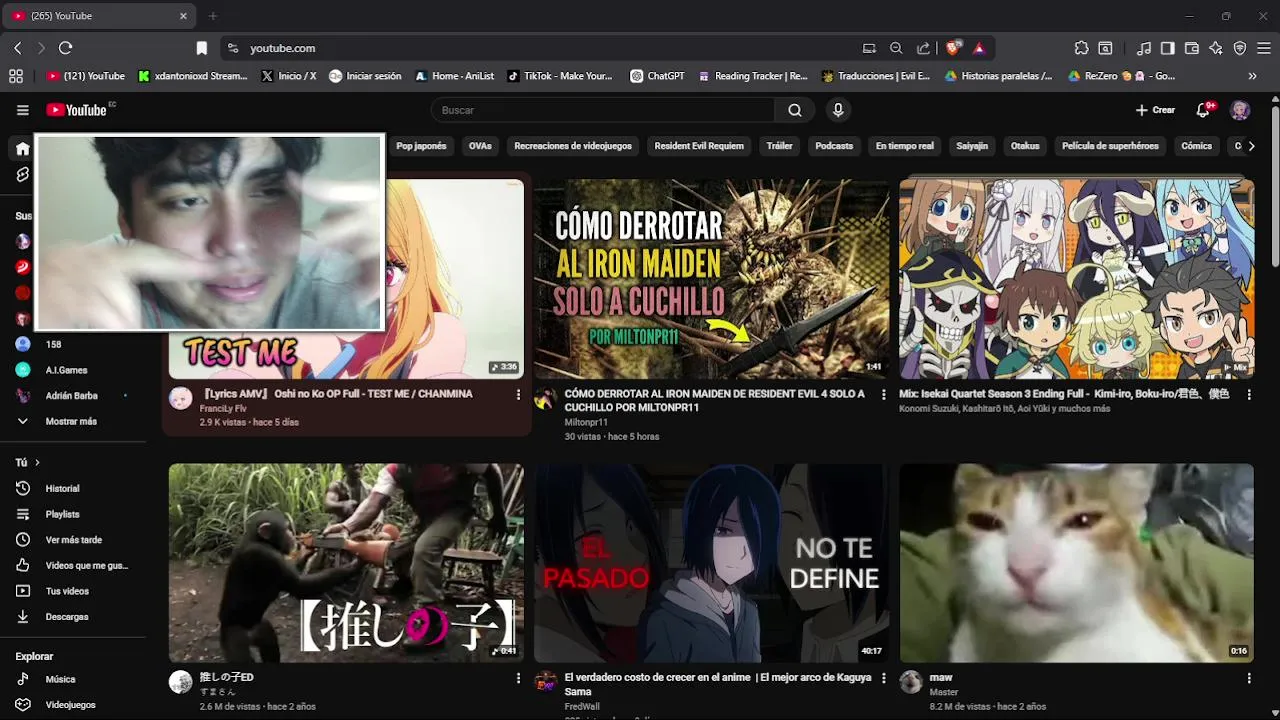Open Adrián Barba subscription
The image size is (1280, 720).
(71, 396)
